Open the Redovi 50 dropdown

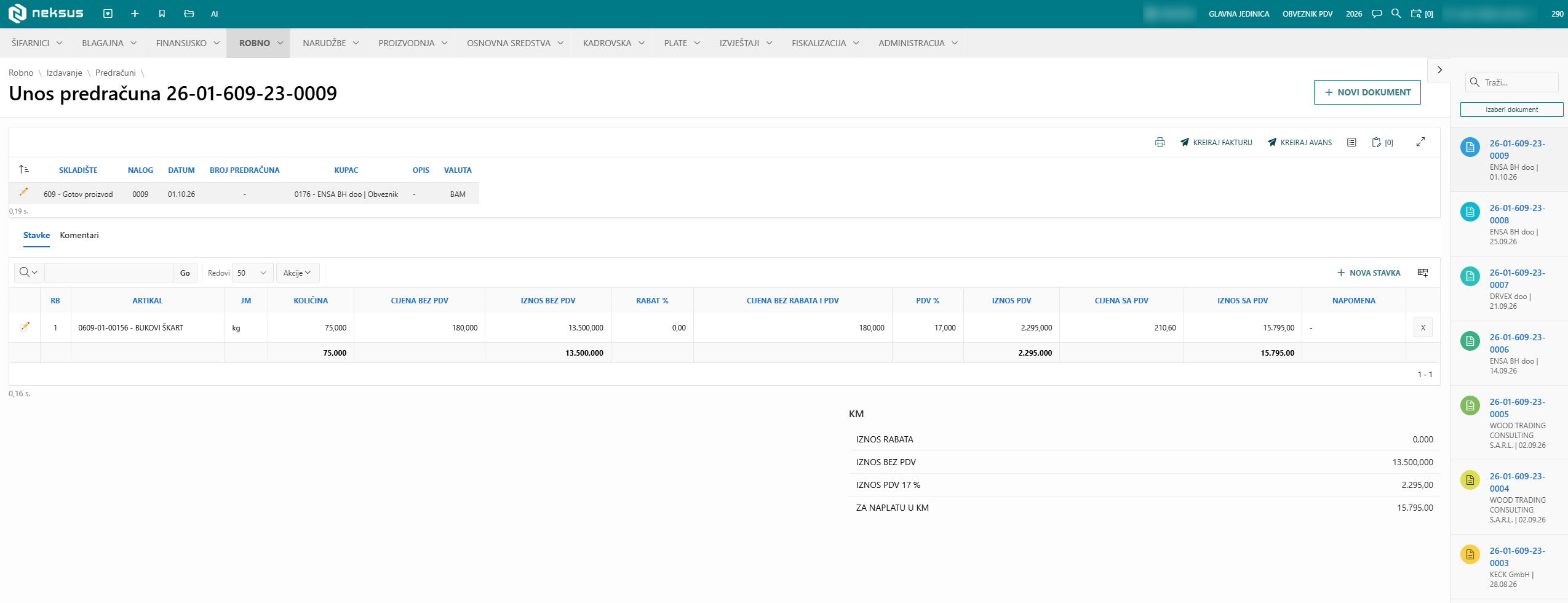click(x=253, y=273)
